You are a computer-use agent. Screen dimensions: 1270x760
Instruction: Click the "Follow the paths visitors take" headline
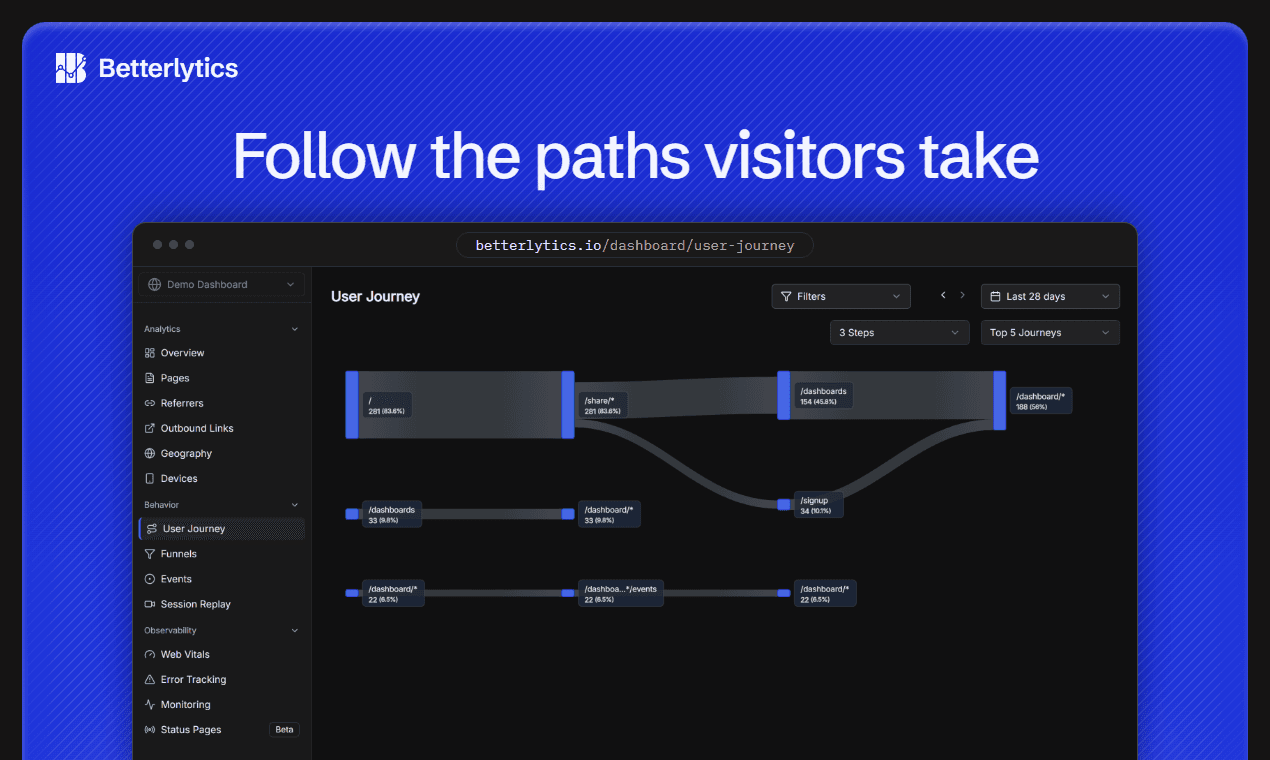pyautogui.click(x=635, y=156)
